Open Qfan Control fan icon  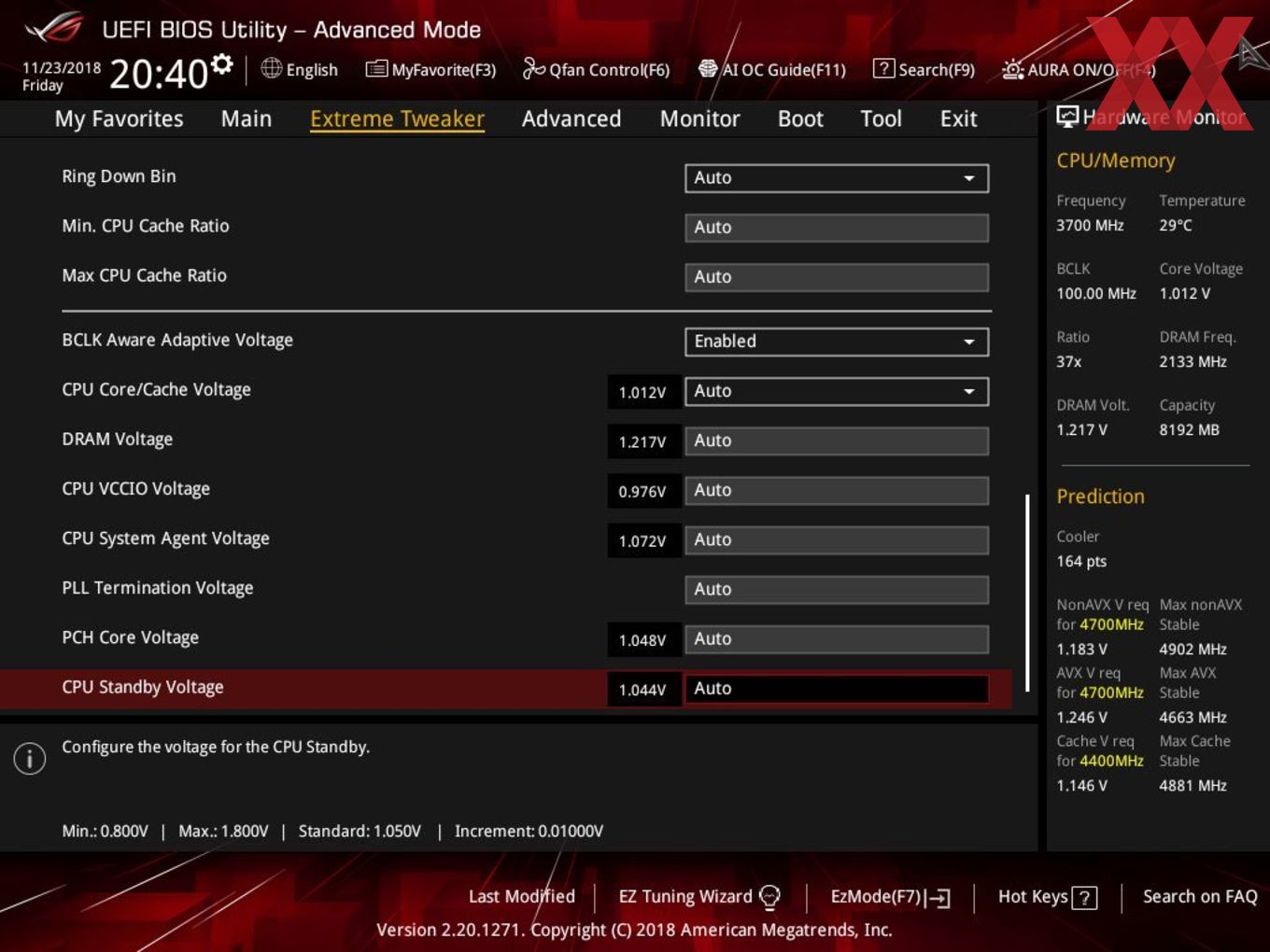click(x=533, y=68)
